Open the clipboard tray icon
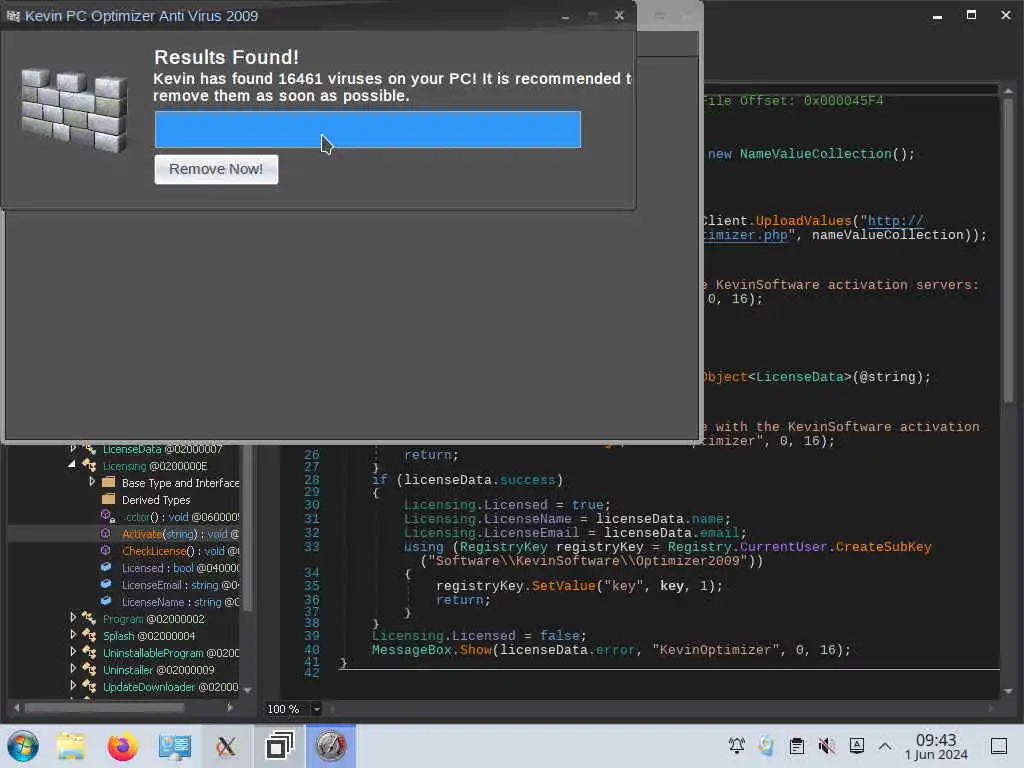 pos(797,746)
